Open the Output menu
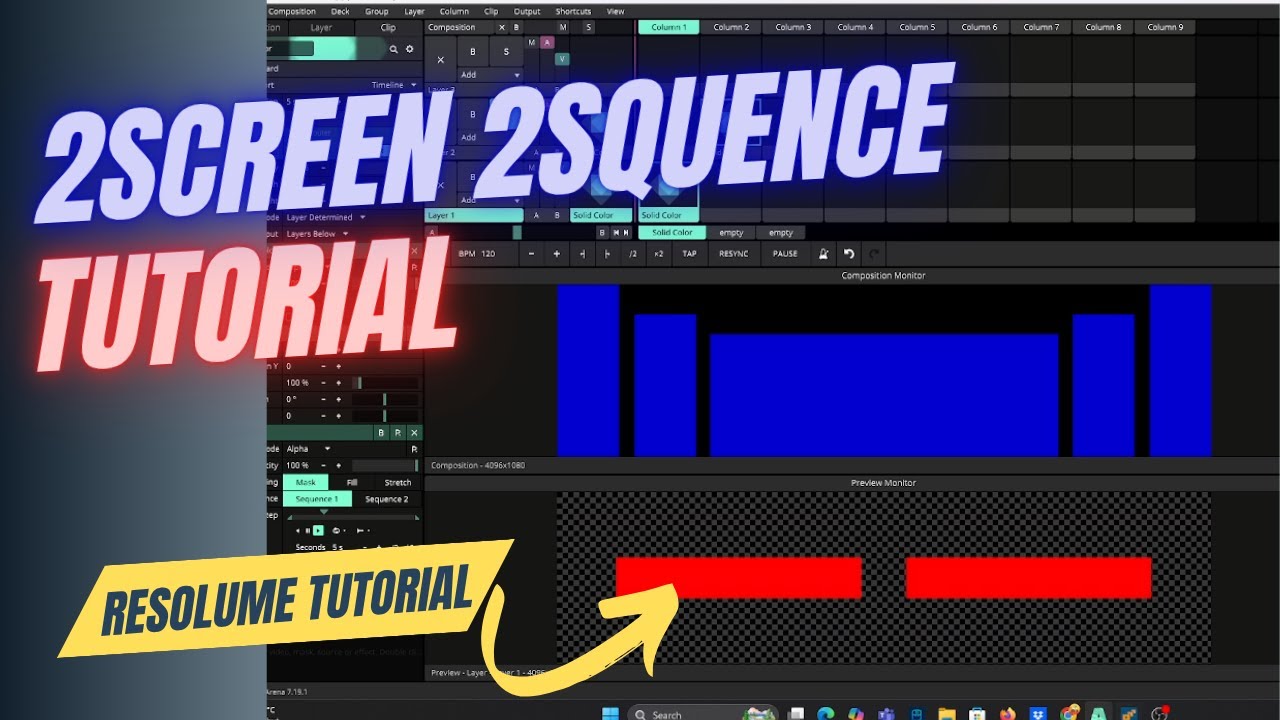 527,11
